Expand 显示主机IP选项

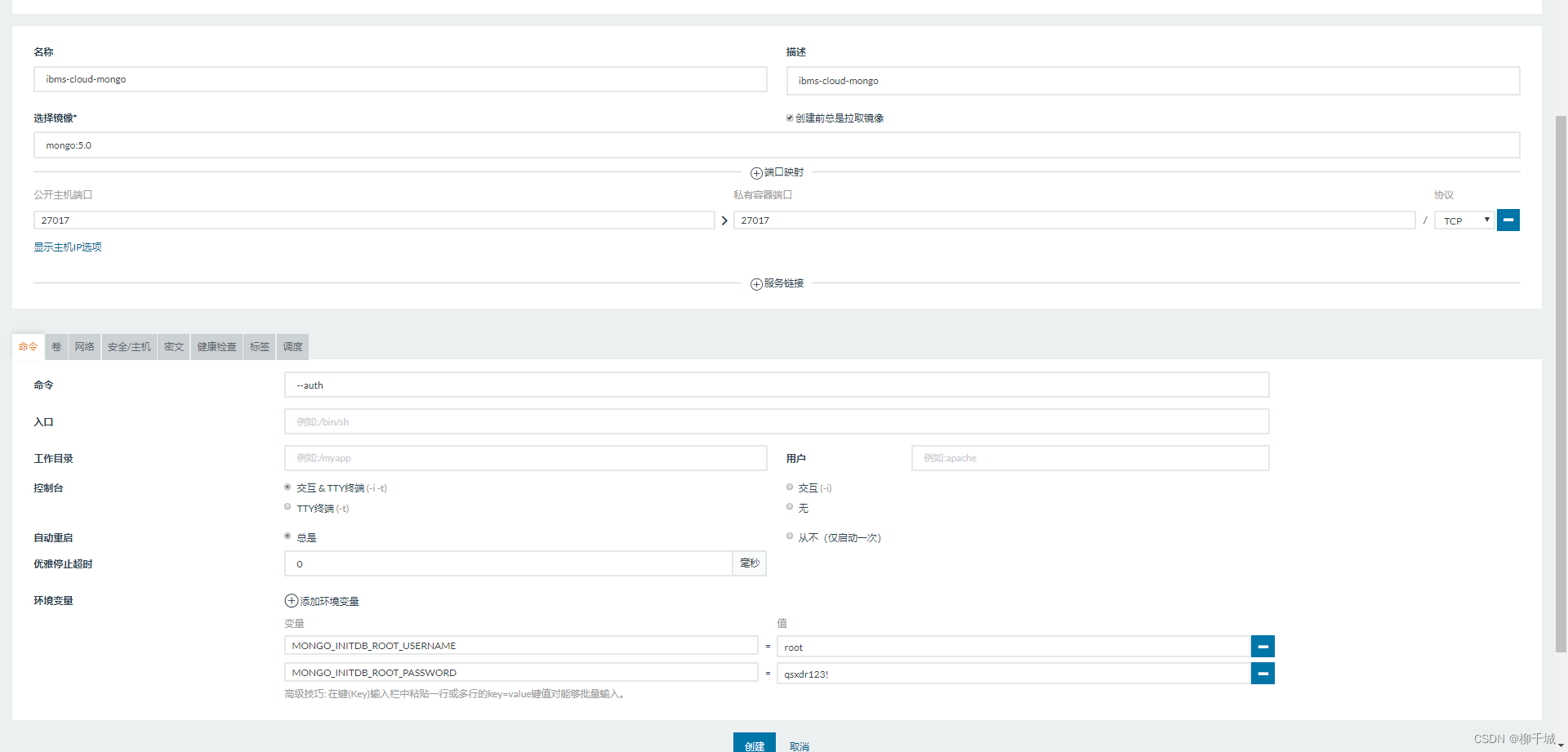tap(68, 247)
